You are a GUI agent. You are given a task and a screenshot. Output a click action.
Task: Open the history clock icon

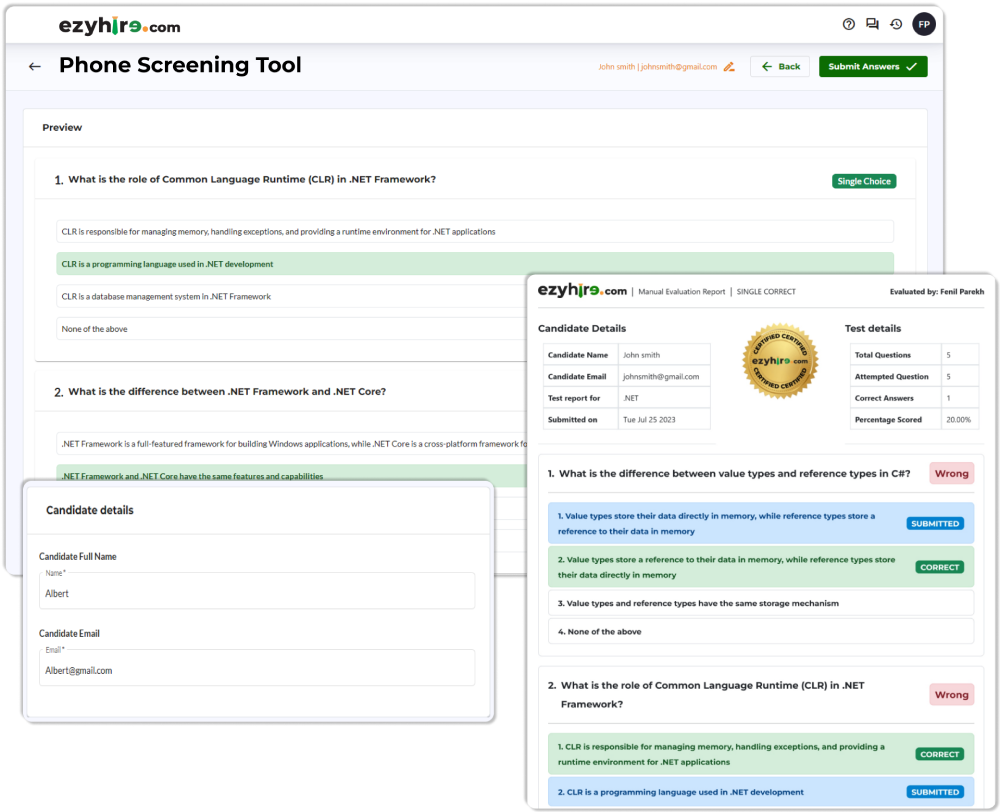click(x=896, y=24)
